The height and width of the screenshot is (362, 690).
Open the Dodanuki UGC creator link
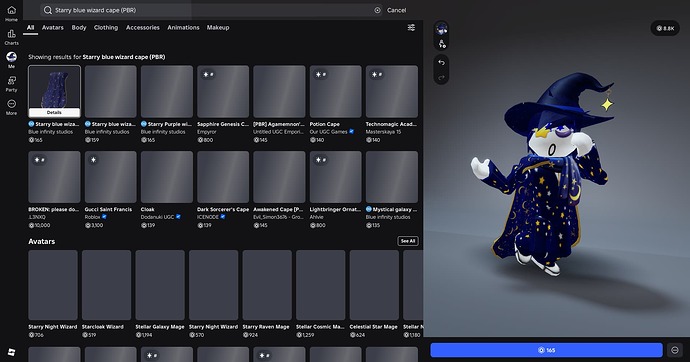(158, 217)
